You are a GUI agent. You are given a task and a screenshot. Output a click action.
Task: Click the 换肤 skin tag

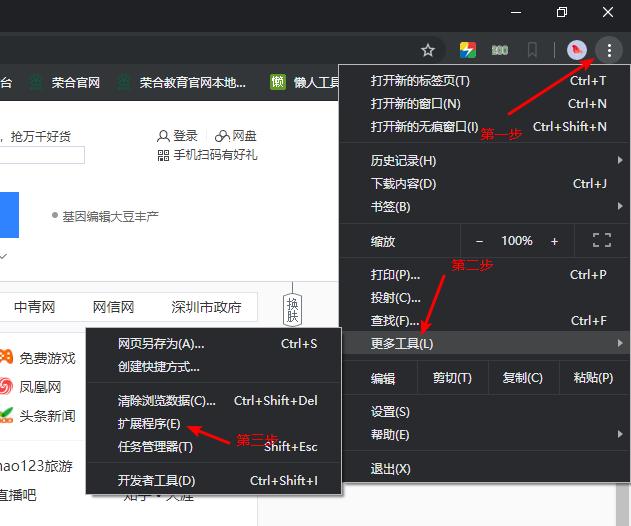[293, 310]
